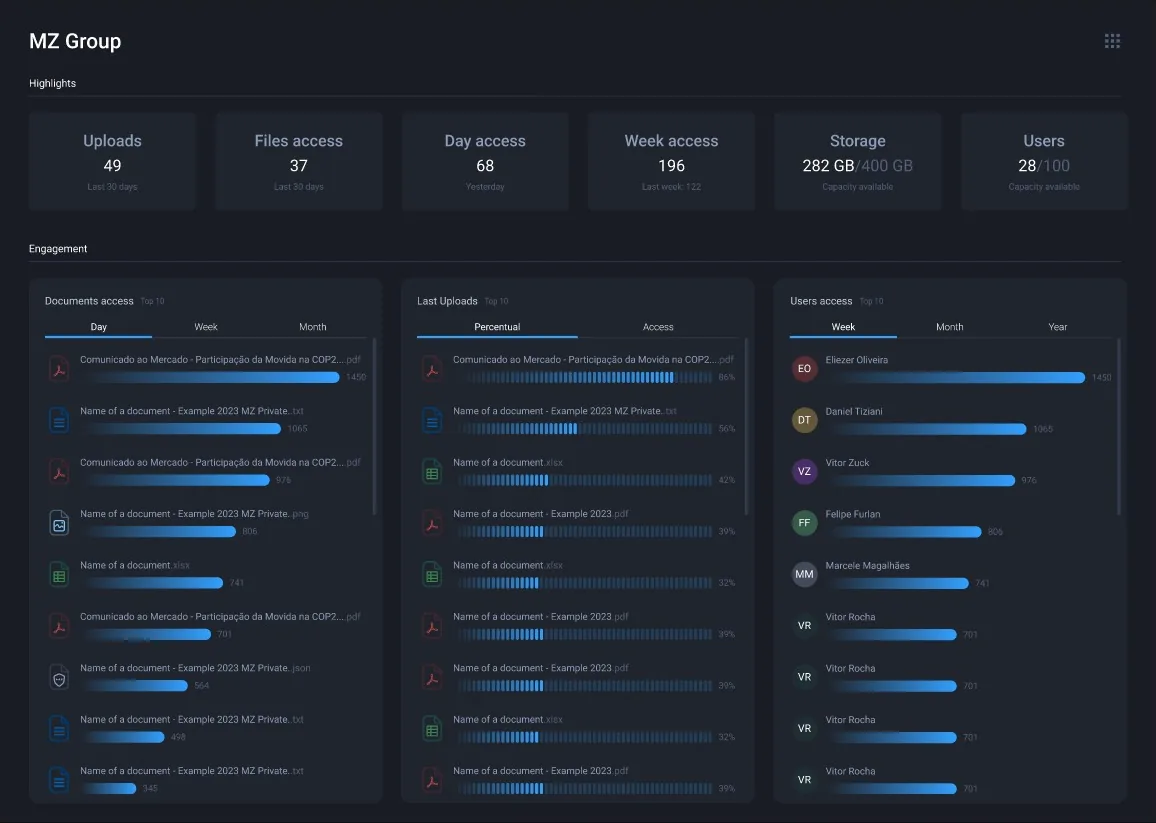The width and height of the screenshot is (1156, 823).
Task: Click shield icon of the .json document
Action: (59, 677)
